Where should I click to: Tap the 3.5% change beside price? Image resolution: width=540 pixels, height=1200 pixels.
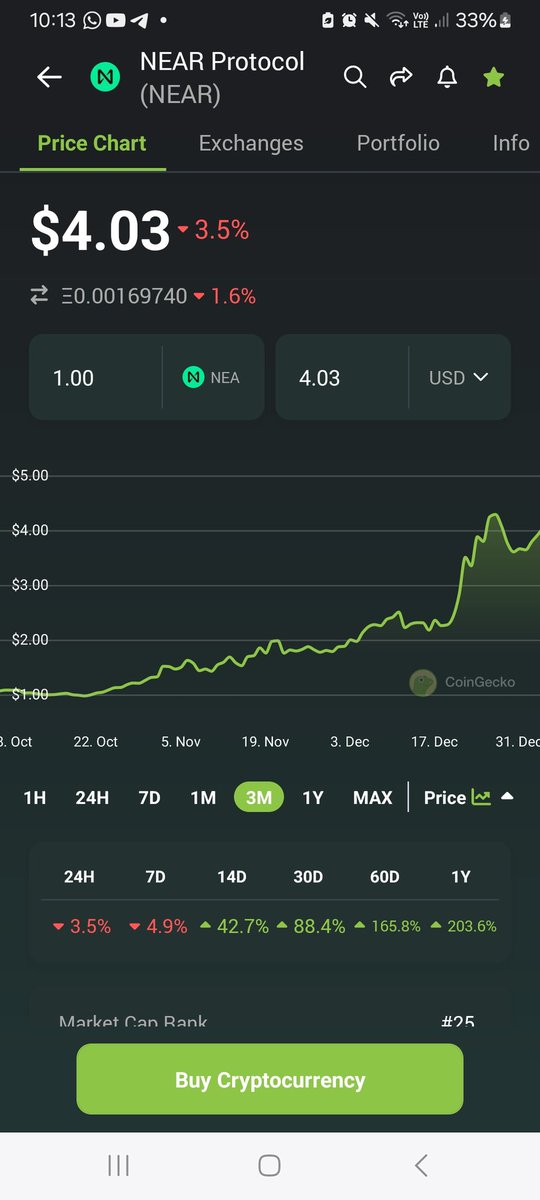(213, 230)
